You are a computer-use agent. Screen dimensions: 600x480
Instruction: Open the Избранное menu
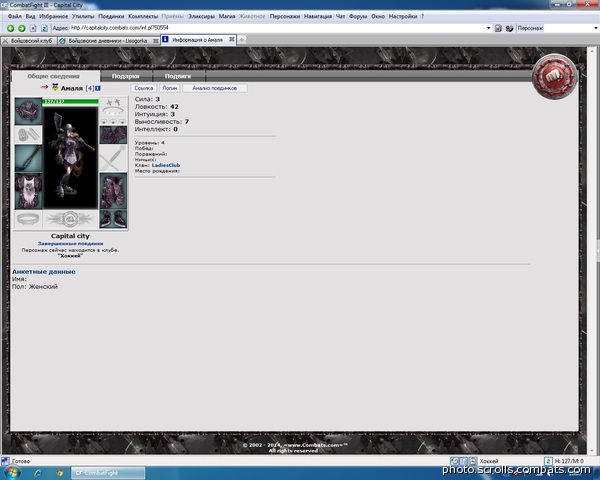click(54, 16)
